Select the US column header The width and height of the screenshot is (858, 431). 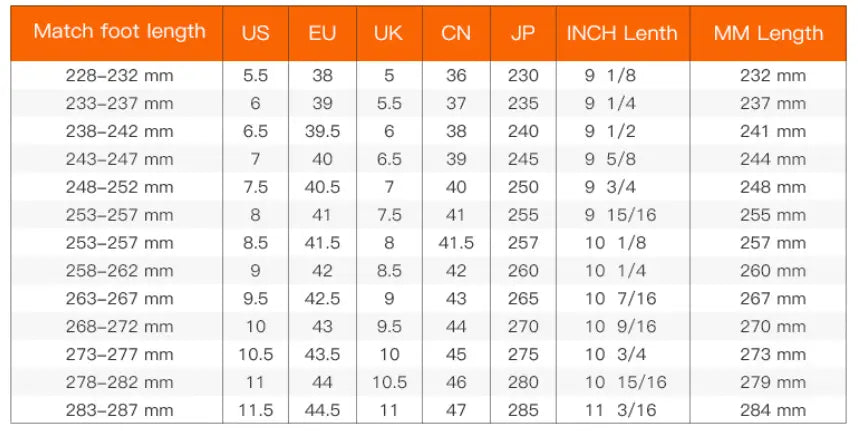point(256,33)
